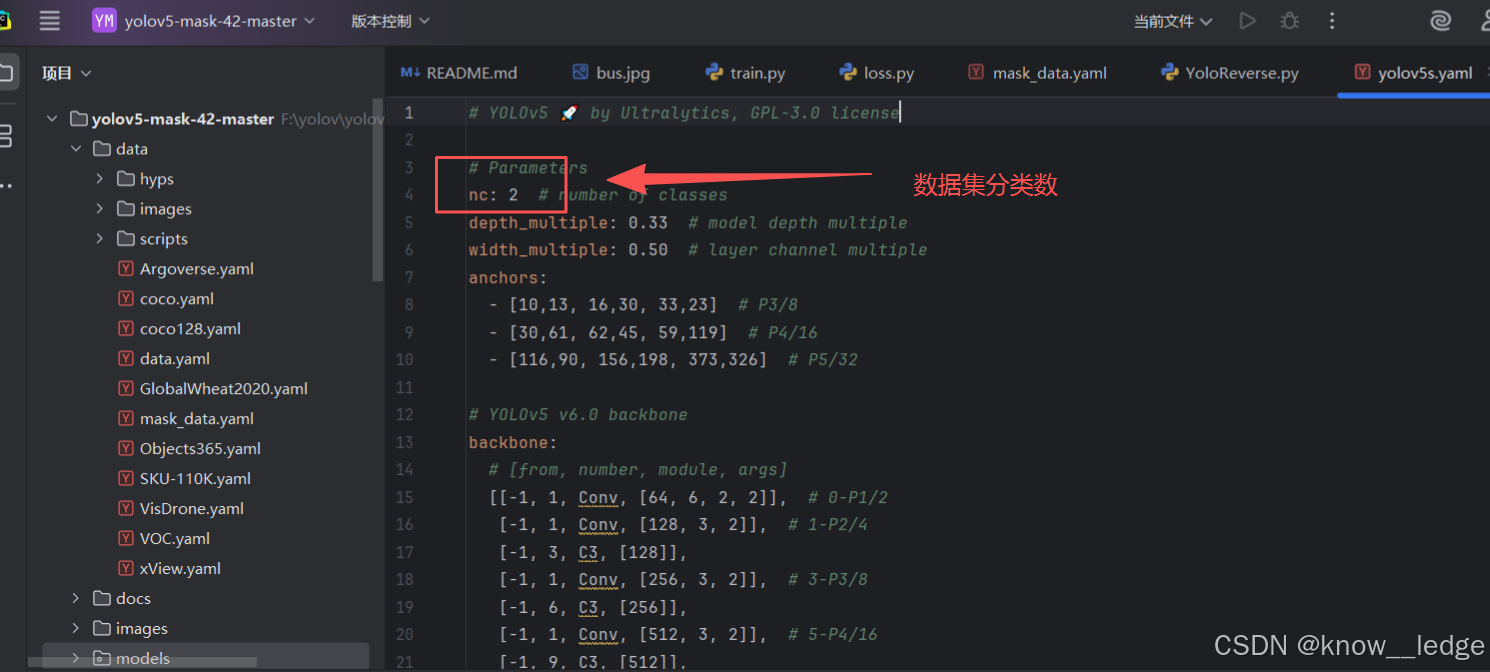Click the project panel vertical scrollbar
This screenshot has height=672, width=1490.
click(377, 189)
